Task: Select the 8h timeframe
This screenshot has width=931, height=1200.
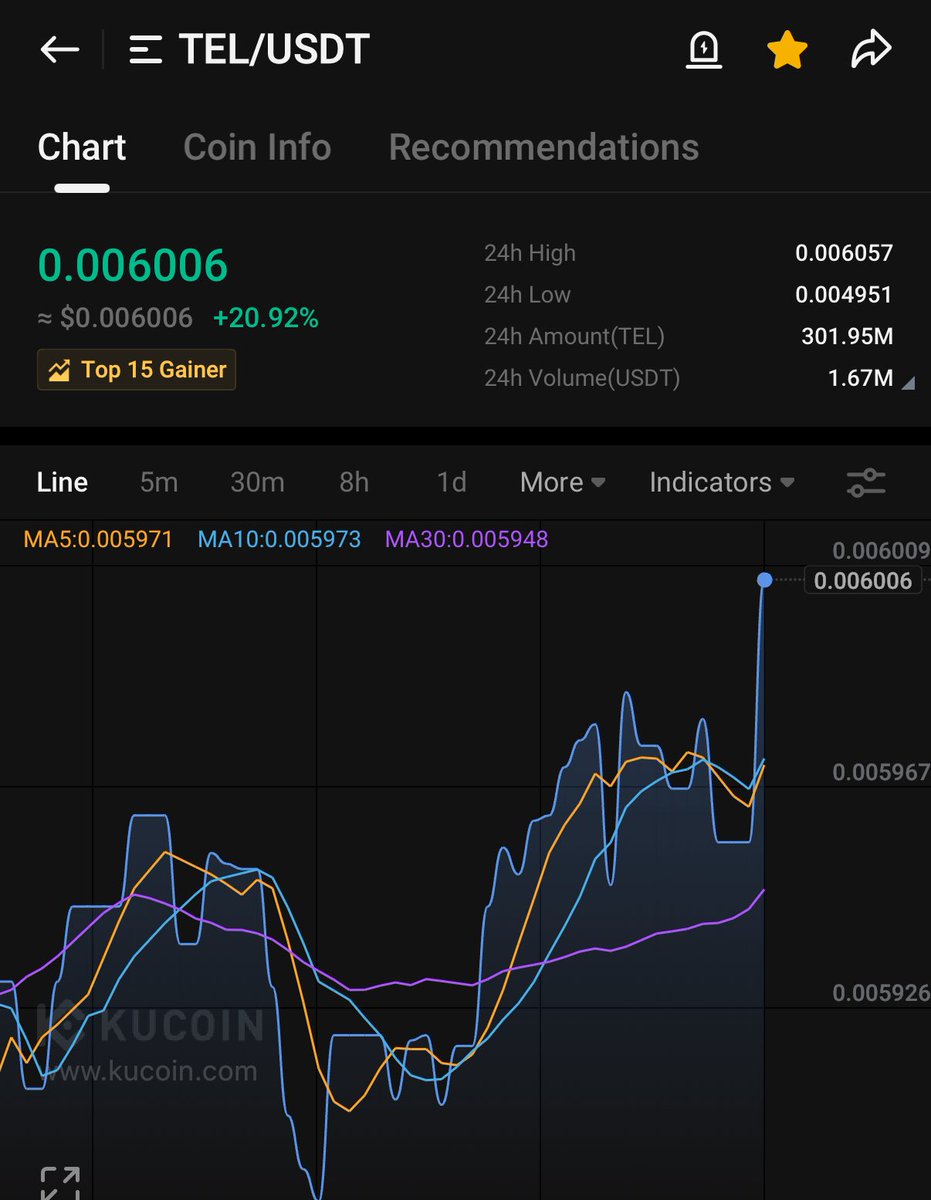Action: [x=354, y=482]
